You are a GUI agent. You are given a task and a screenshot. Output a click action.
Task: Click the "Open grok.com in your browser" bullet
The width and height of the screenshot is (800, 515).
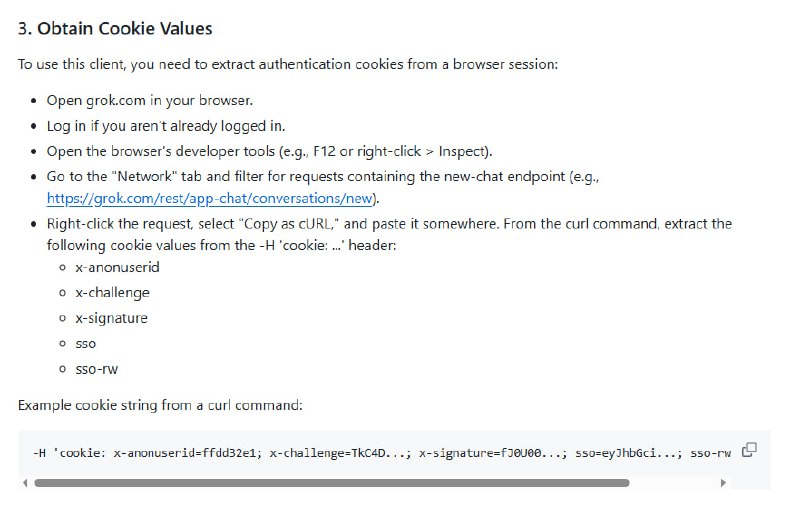click(149, 101)
